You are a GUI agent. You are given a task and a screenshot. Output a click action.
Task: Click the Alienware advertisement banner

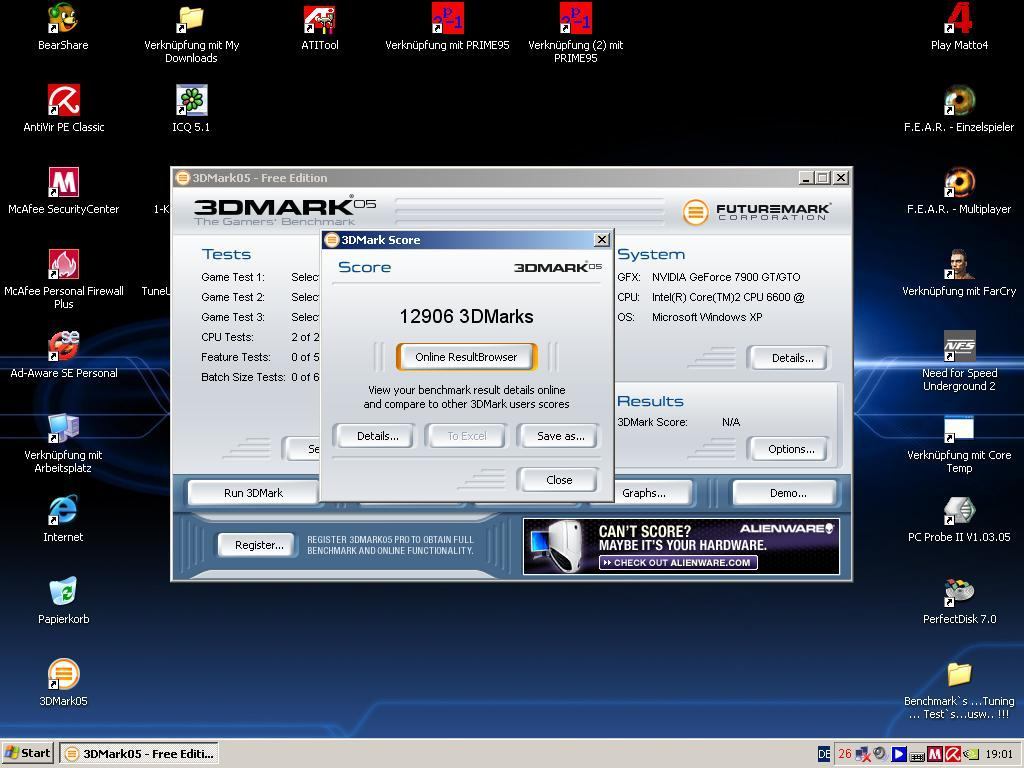[x=681, y=547]
